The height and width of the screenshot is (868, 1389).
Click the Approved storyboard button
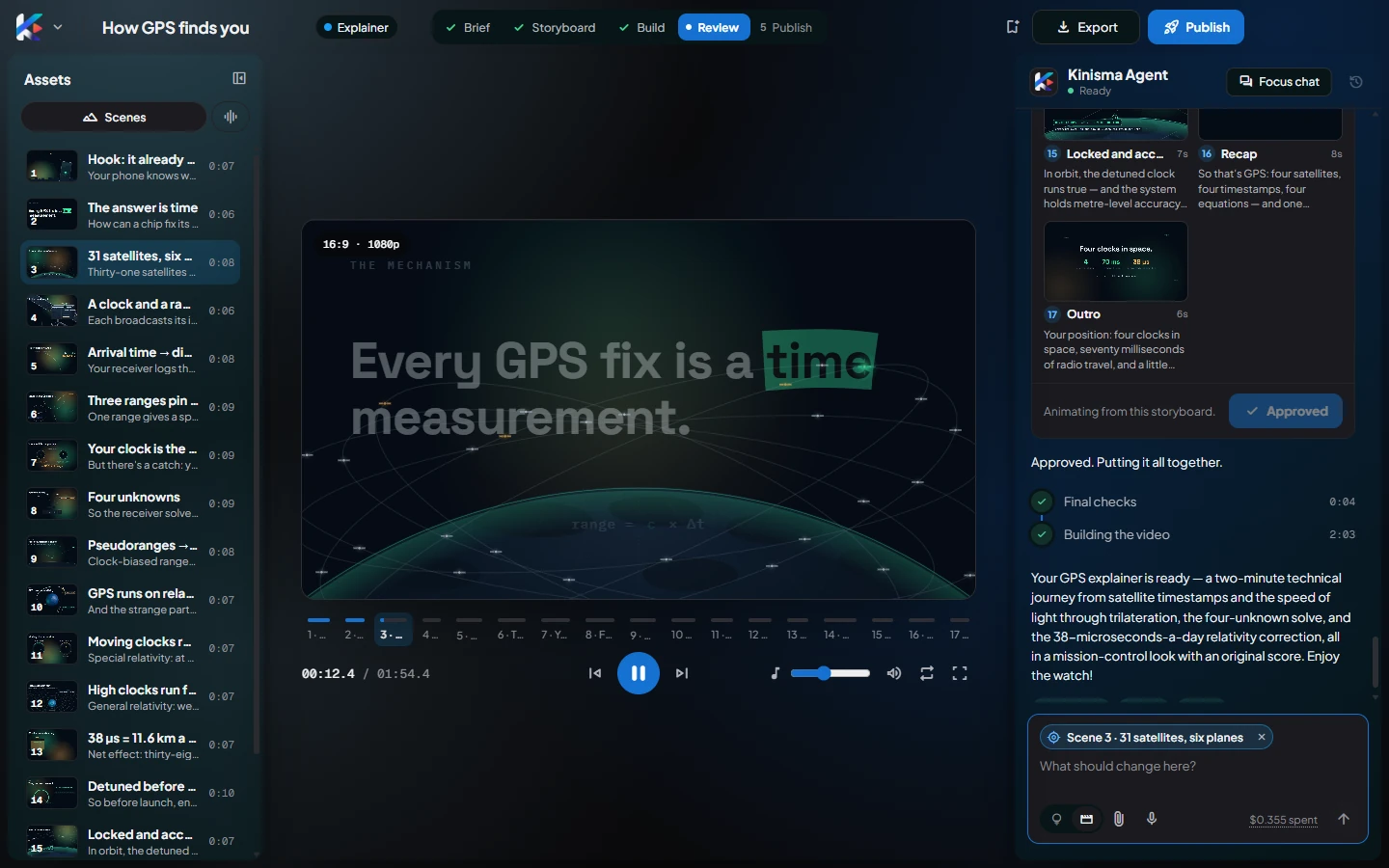tap(1286, 411)
